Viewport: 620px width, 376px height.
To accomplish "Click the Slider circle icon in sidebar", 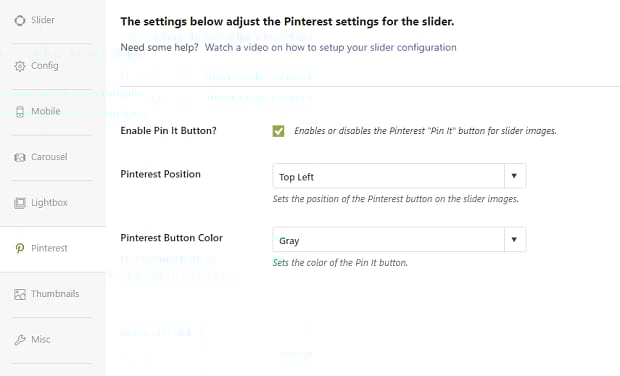I will tap(20, 20).
